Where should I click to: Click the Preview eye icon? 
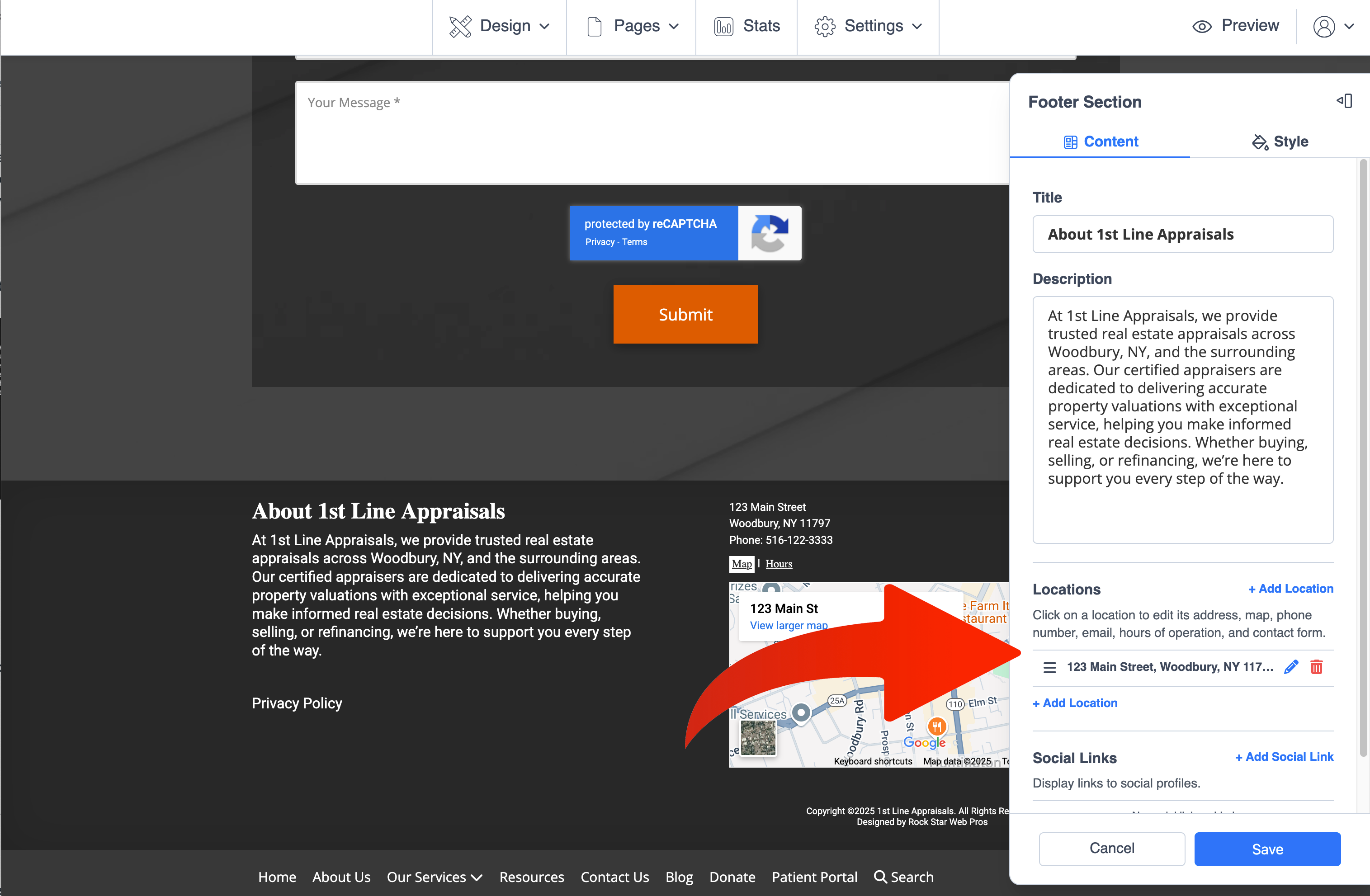(x=1202, y=27)
